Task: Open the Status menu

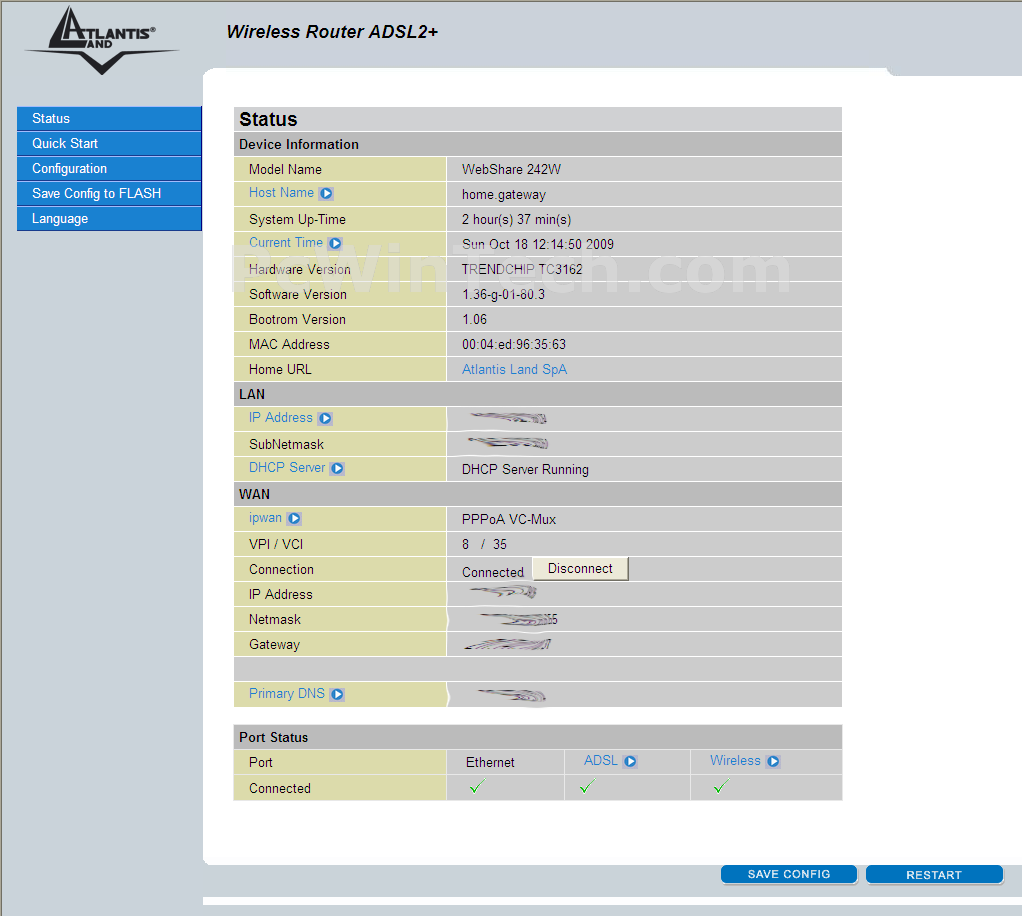Action: 109,119
